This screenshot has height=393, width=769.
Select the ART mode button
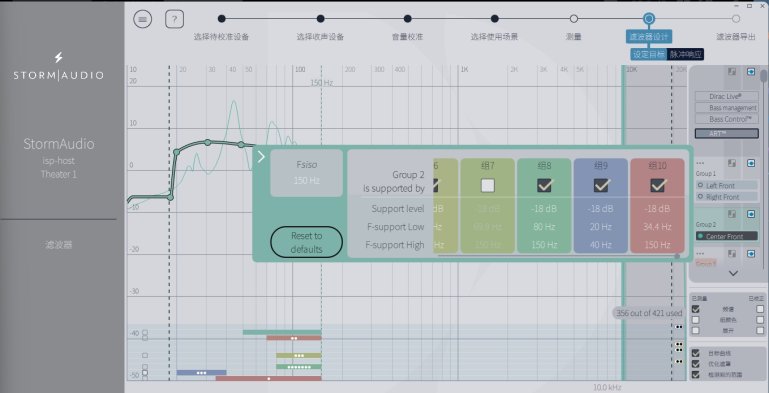tap(726, 133)
